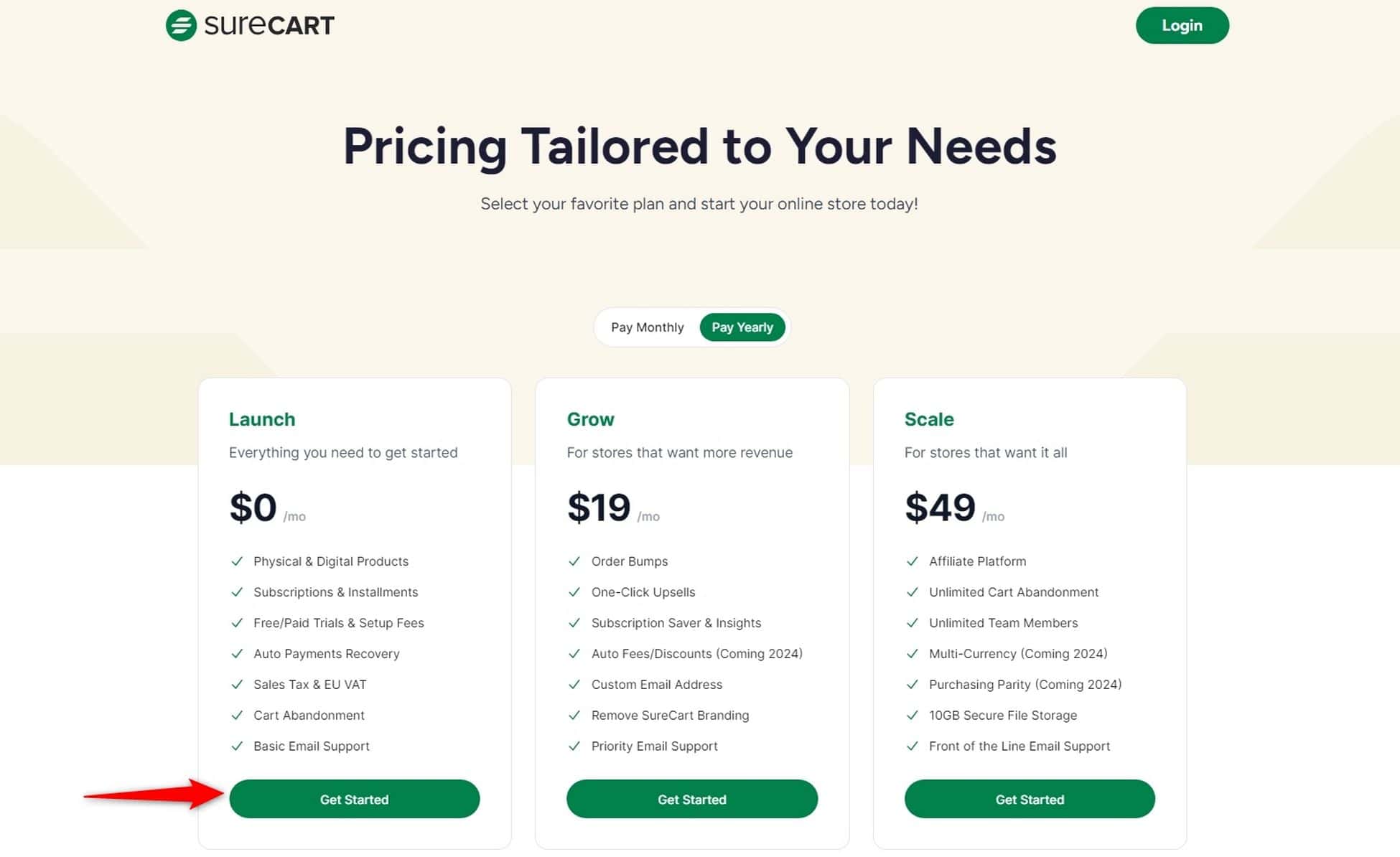Click the checkmark beside Remove SureCart Branding
The image size is (1400, 857).
pos(574,715)
